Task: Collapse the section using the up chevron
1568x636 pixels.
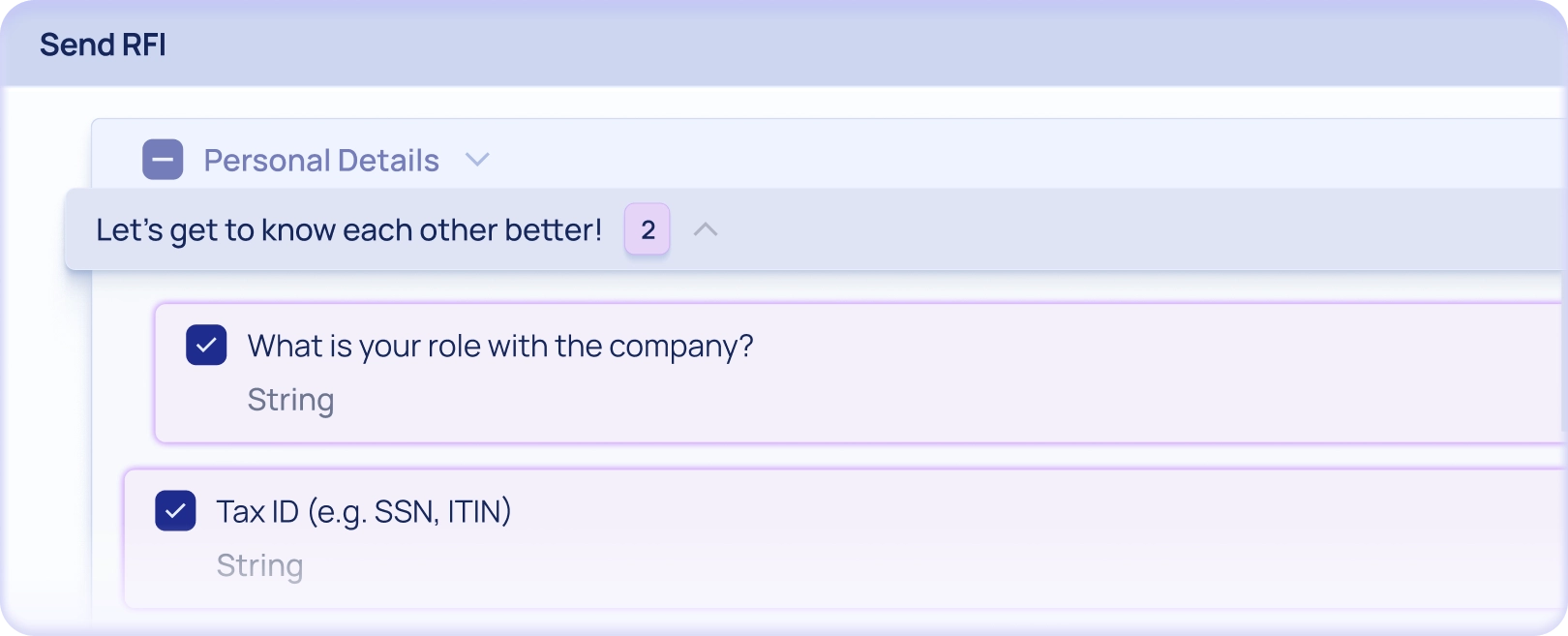Action: pyautogui.click(x=706, y=229)
